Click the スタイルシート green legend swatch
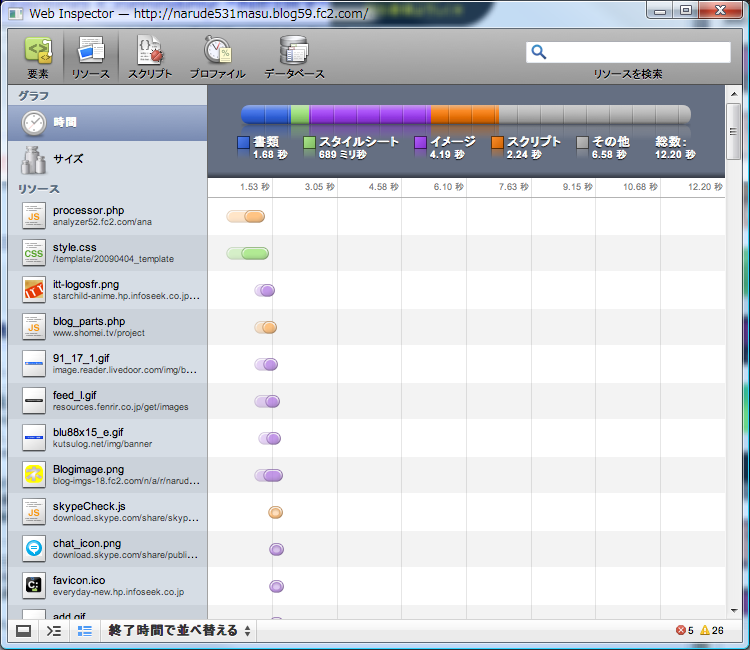 tap(309, 142)
